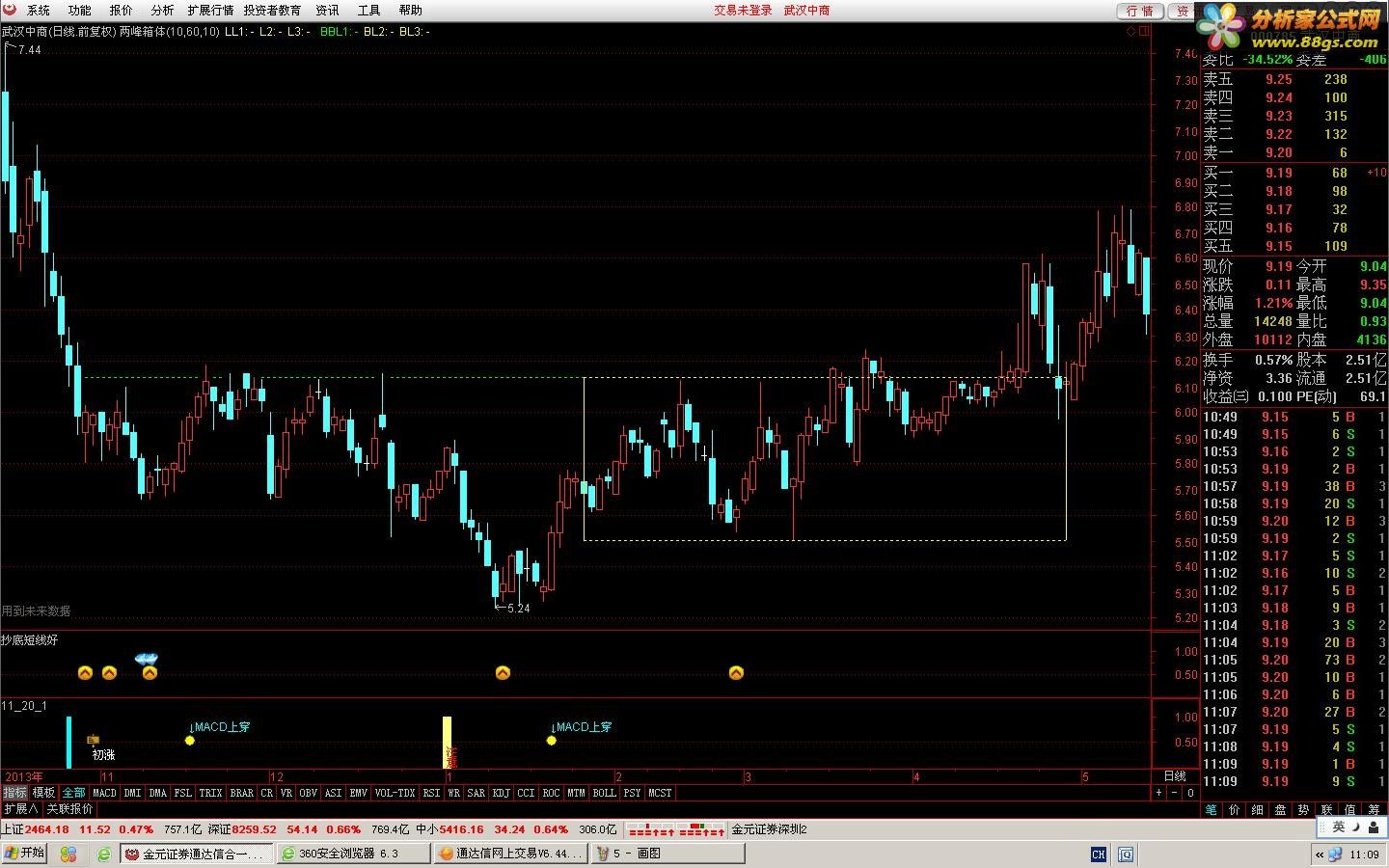Switch to the MTM indicator
Image resolution: width=1389 pixels, height=868 pixels.
[577, 793]
